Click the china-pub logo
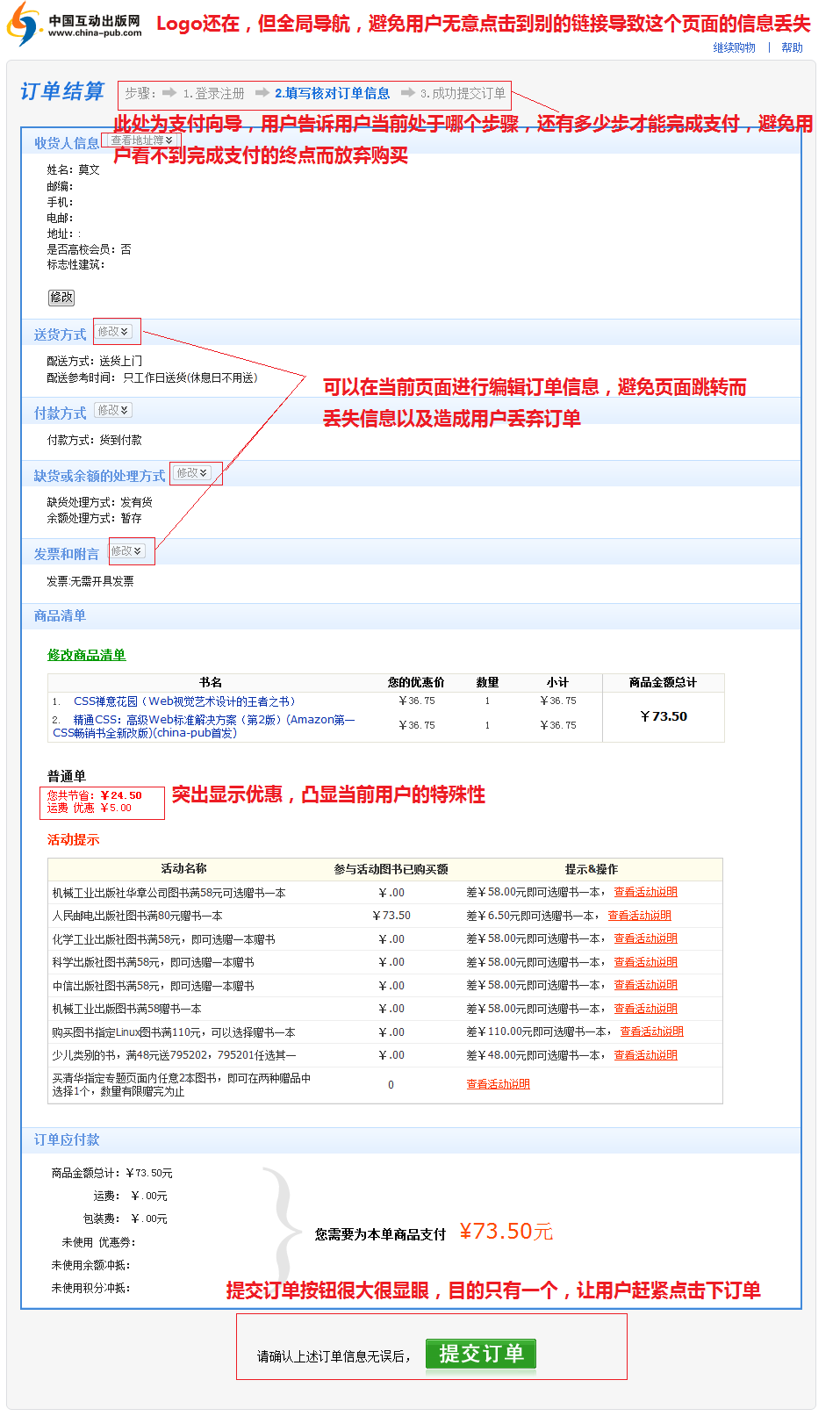 75,25
